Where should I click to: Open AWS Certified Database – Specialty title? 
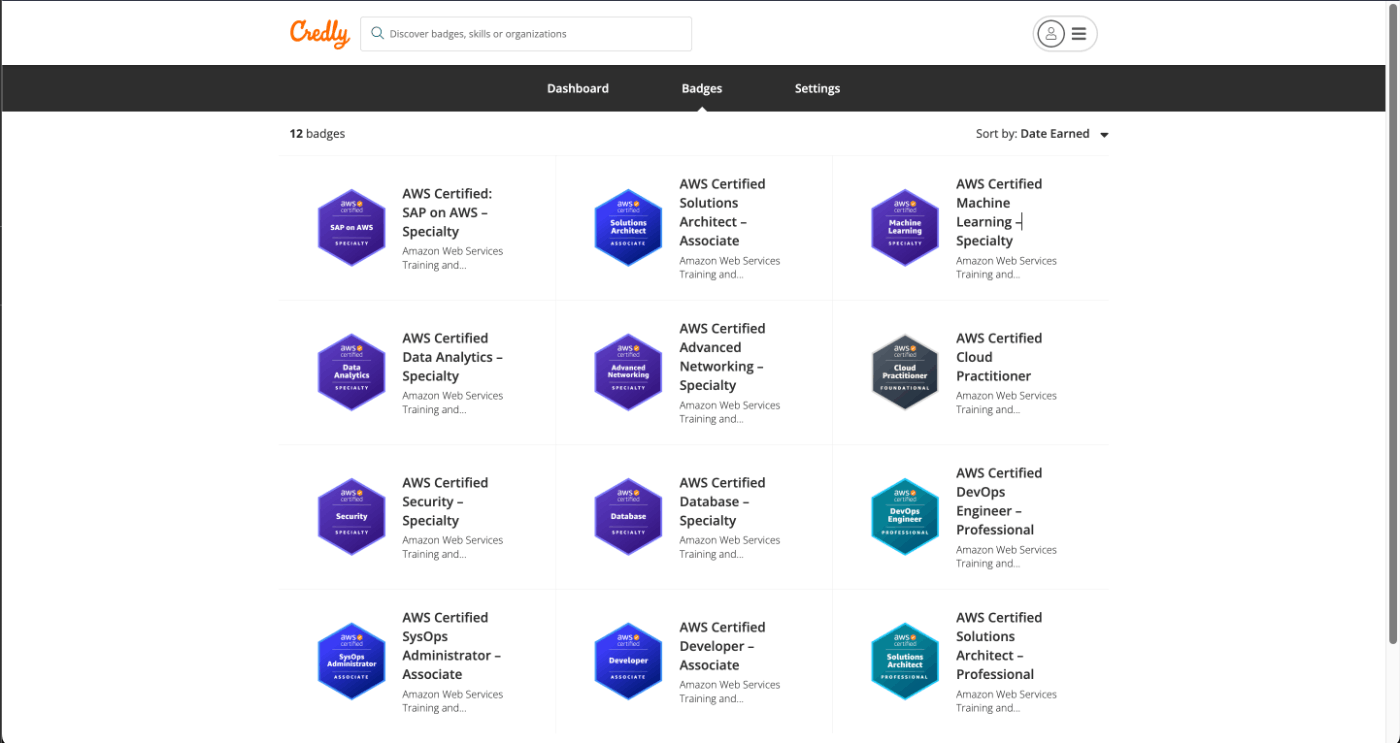[722, 502]
